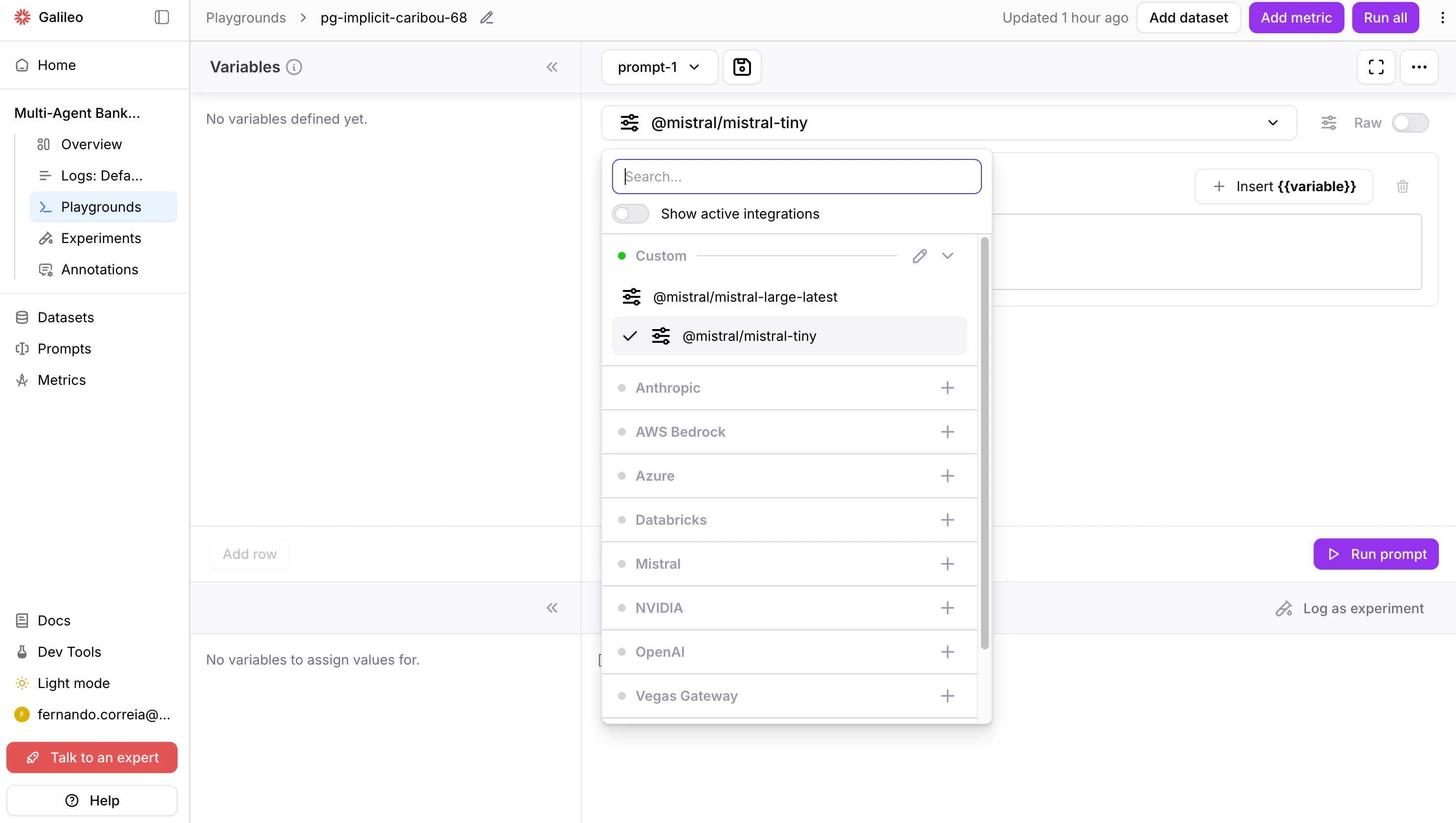Enable the Raw toggle

[x=1410, y=123]
